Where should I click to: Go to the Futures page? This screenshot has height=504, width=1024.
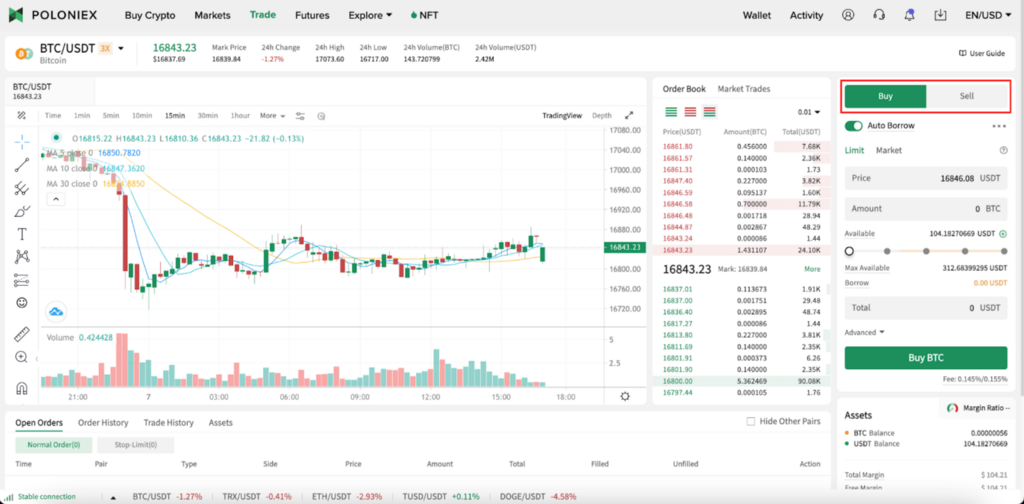312,15
